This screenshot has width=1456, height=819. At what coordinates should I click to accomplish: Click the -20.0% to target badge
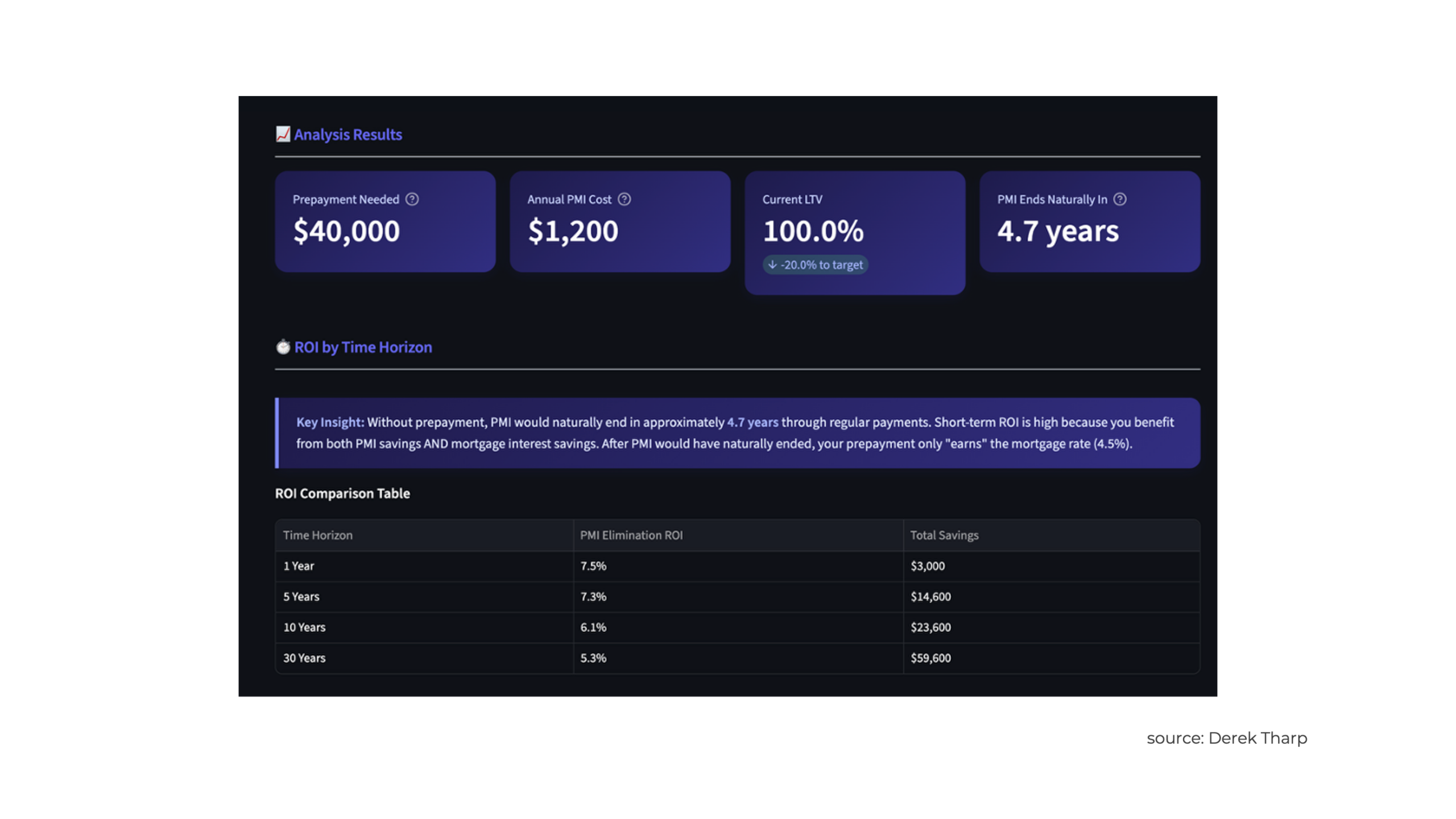click(815, 264)
